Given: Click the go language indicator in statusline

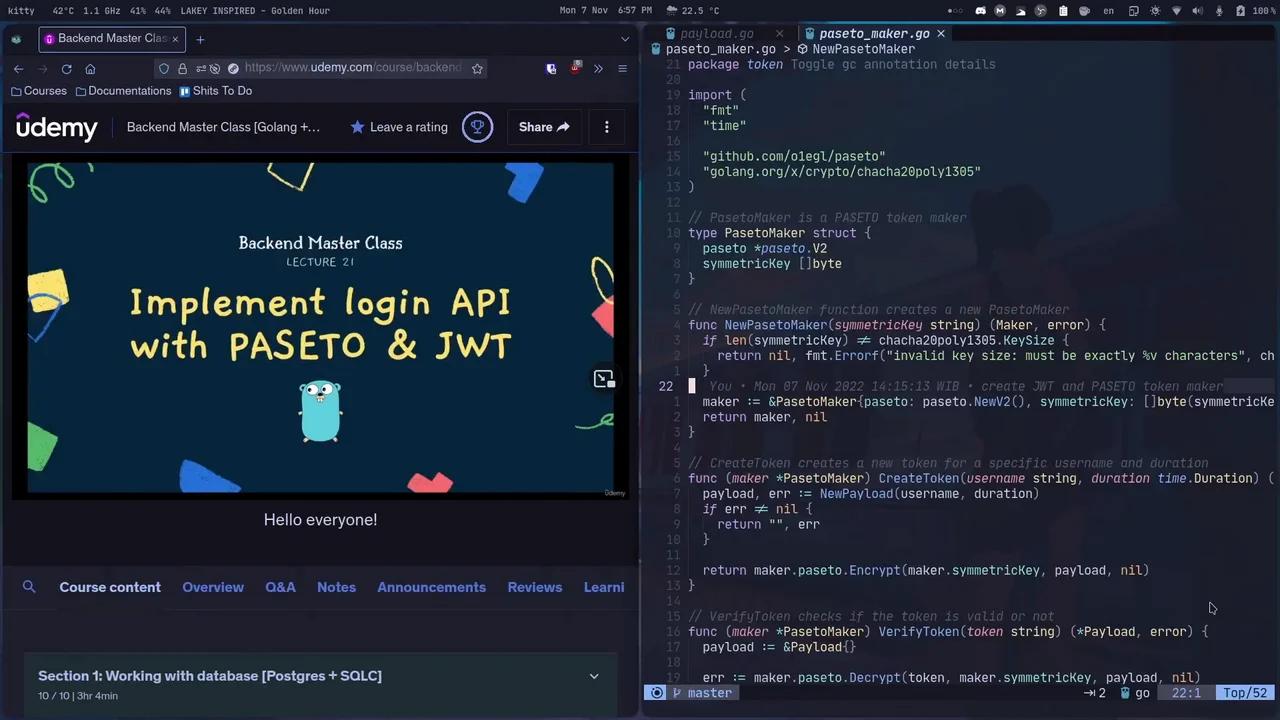Looking at the screenshot, I should point(1142,692).
